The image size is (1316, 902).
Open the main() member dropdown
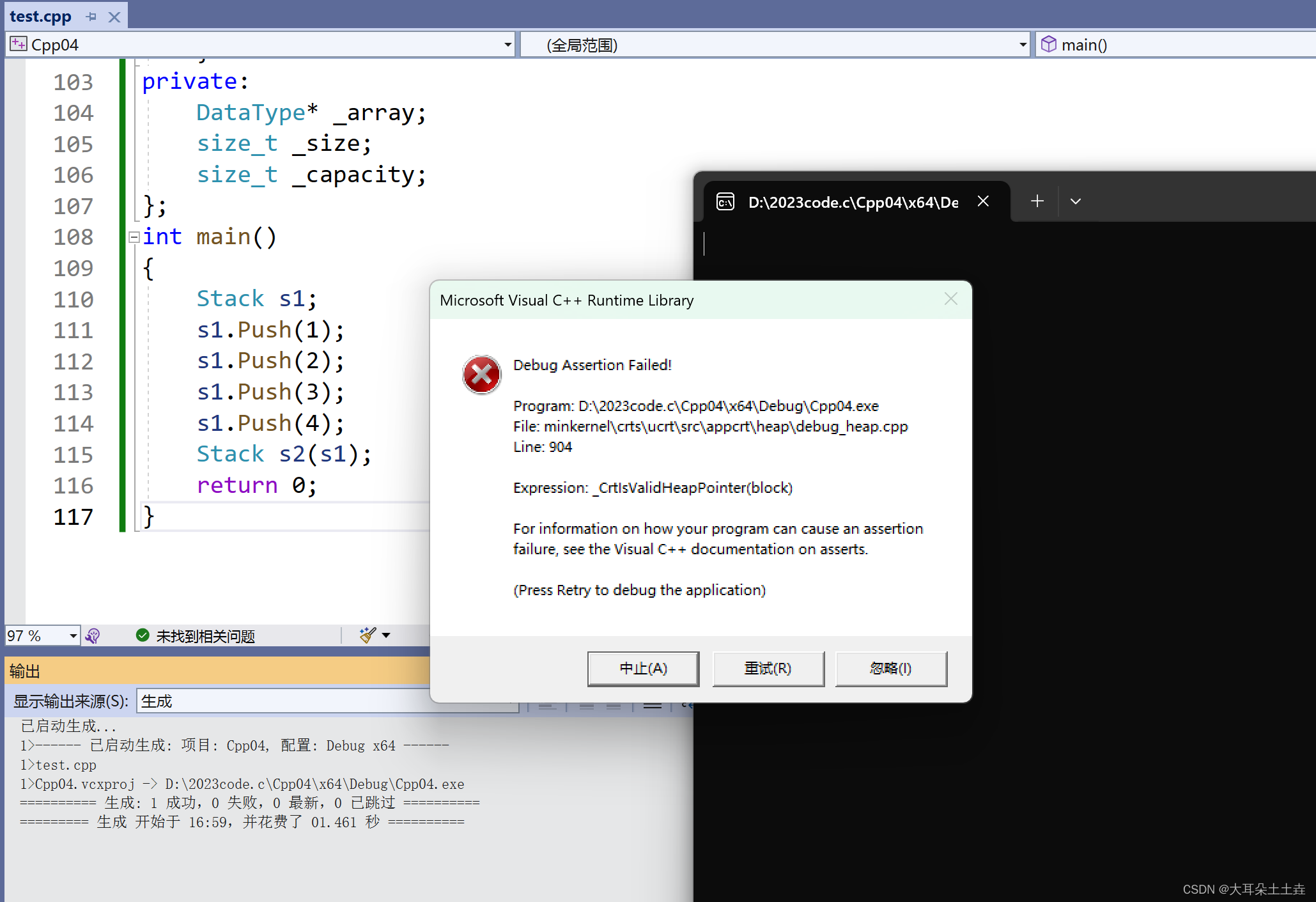click(1176, 45)
